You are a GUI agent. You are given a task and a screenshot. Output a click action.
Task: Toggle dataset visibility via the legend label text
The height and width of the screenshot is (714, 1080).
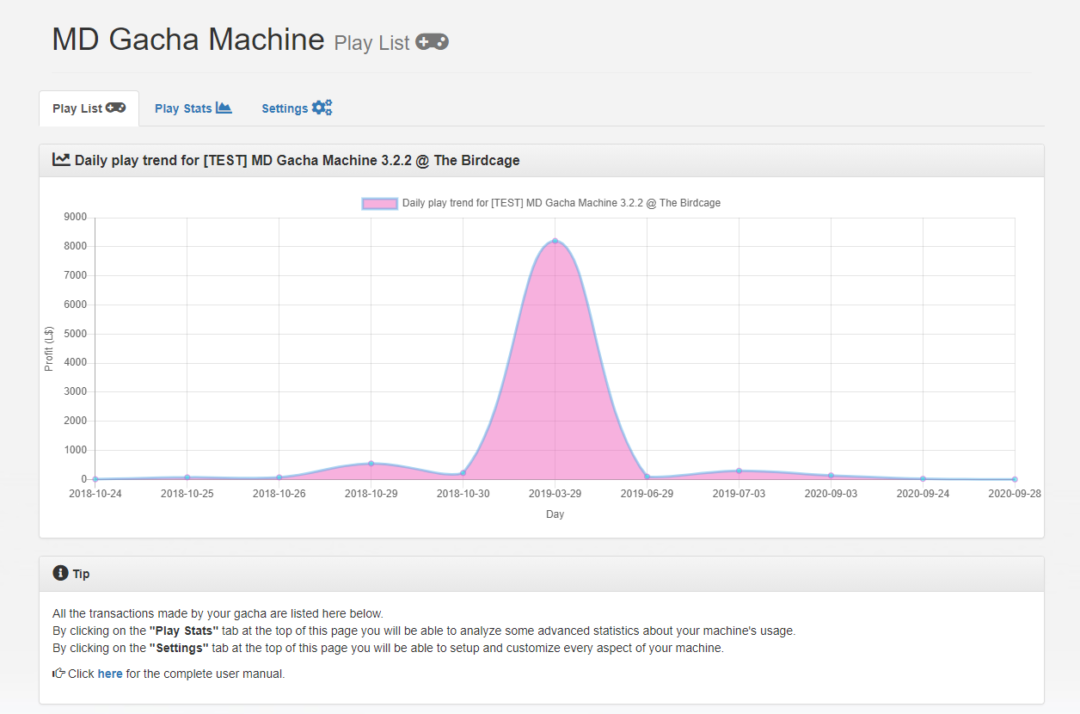[561, 203]
